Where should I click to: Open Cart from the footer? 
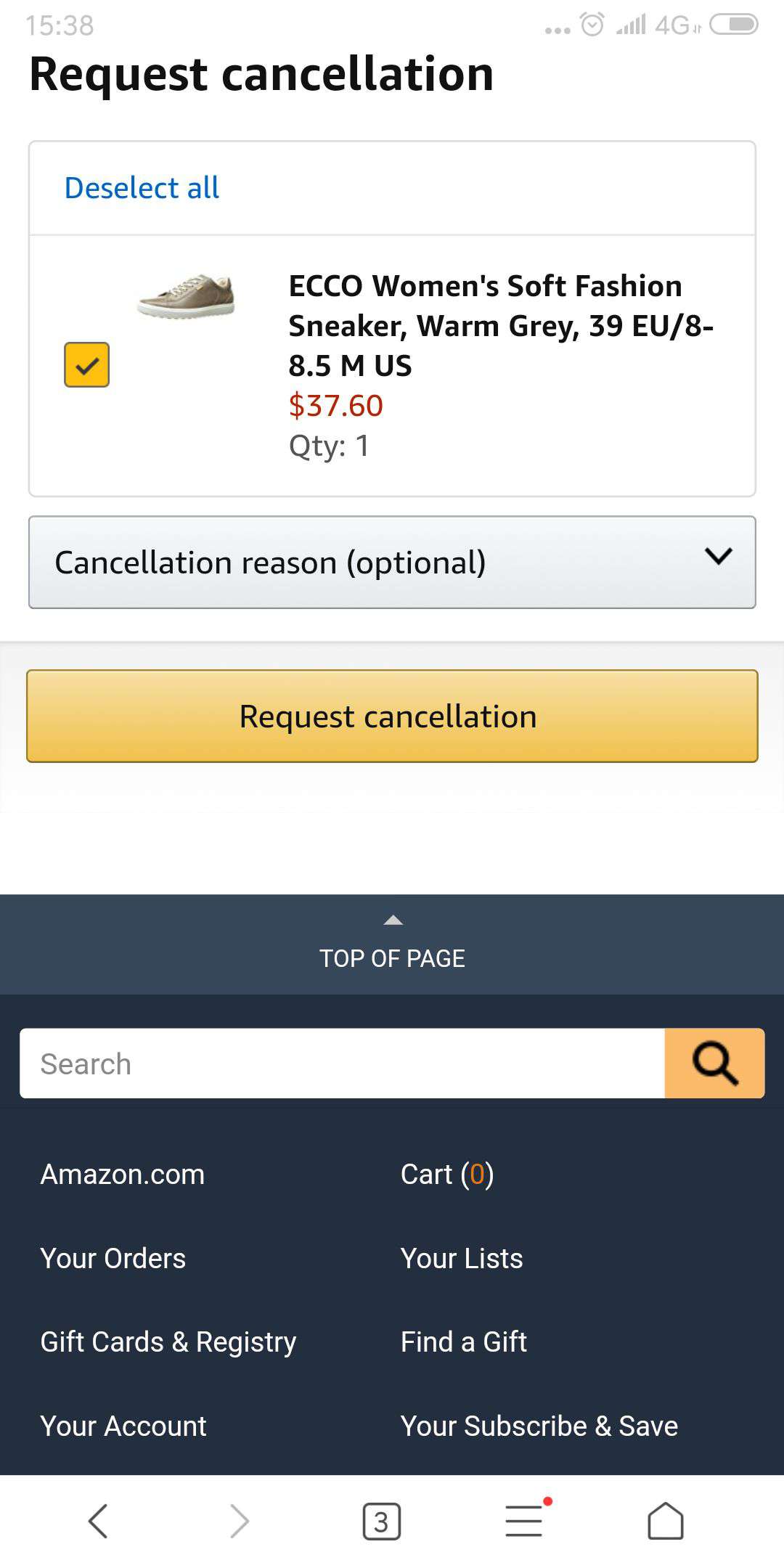click(x=447, y=1175)
